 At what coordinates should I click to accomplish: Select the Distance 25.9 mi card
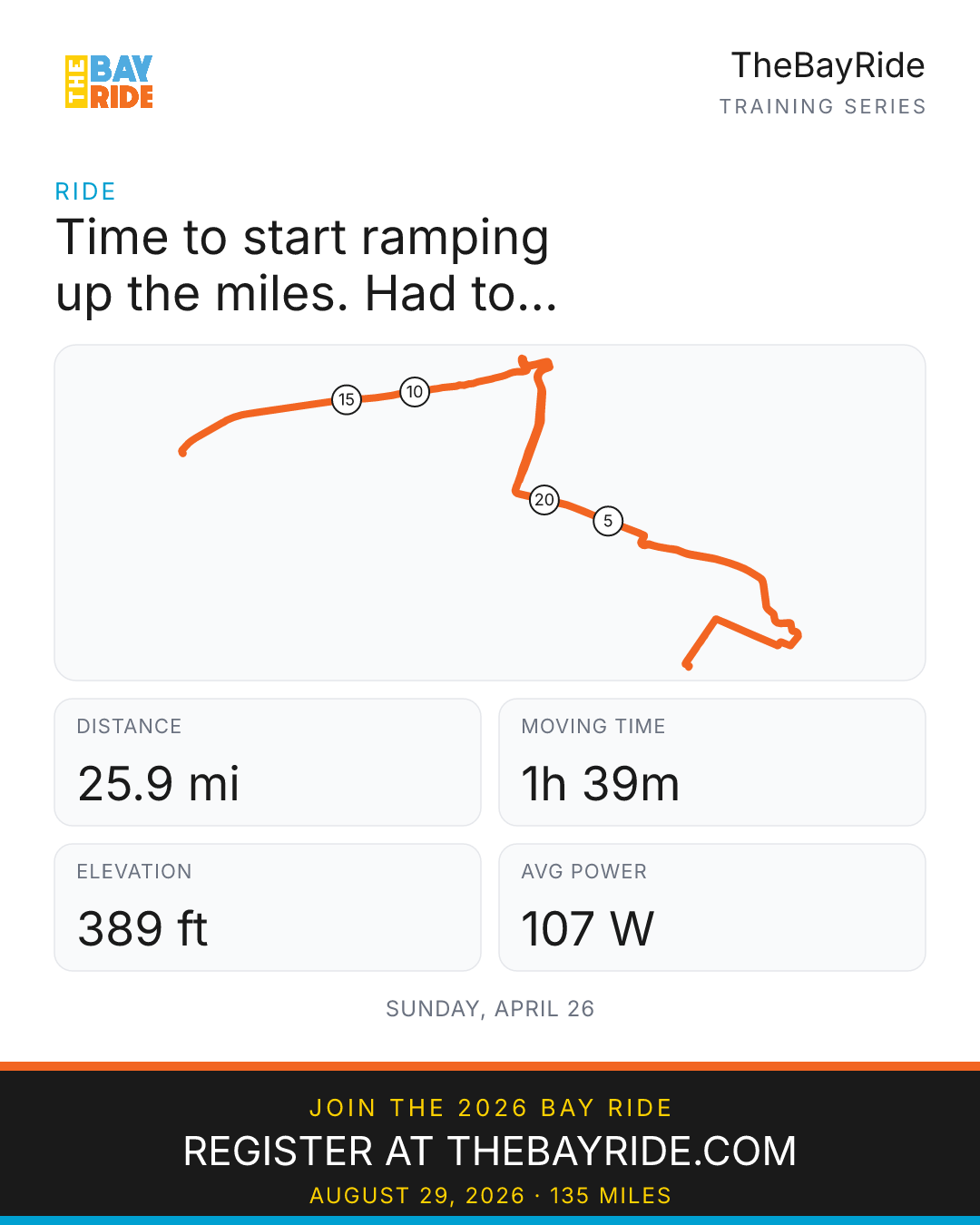point(268,762)
